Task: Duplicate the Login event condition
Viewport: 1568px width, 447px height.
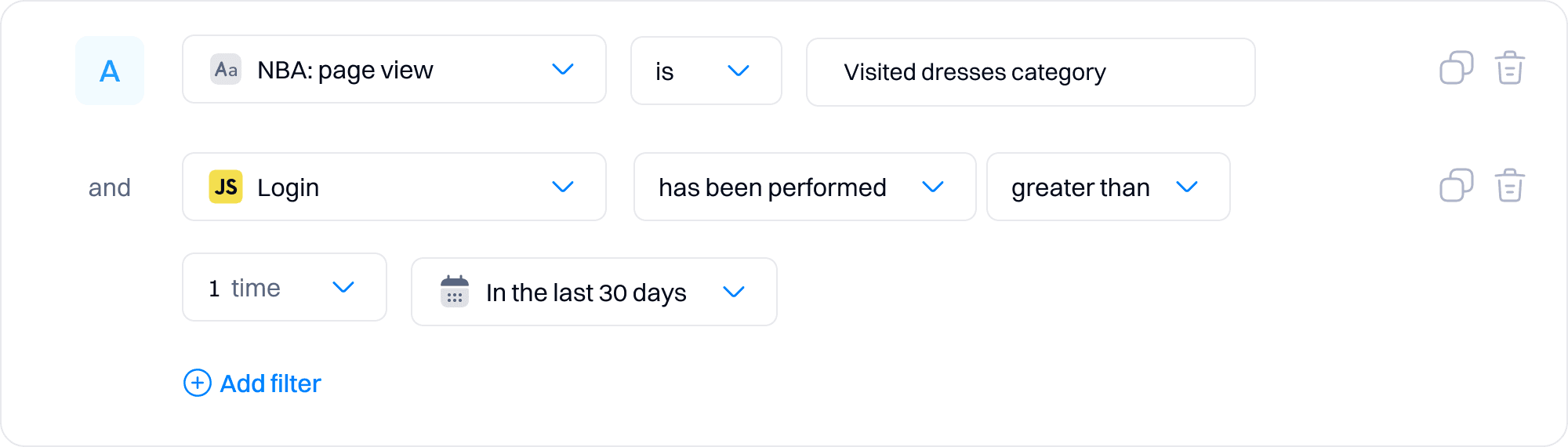Action: click(x=1456, y=186)
